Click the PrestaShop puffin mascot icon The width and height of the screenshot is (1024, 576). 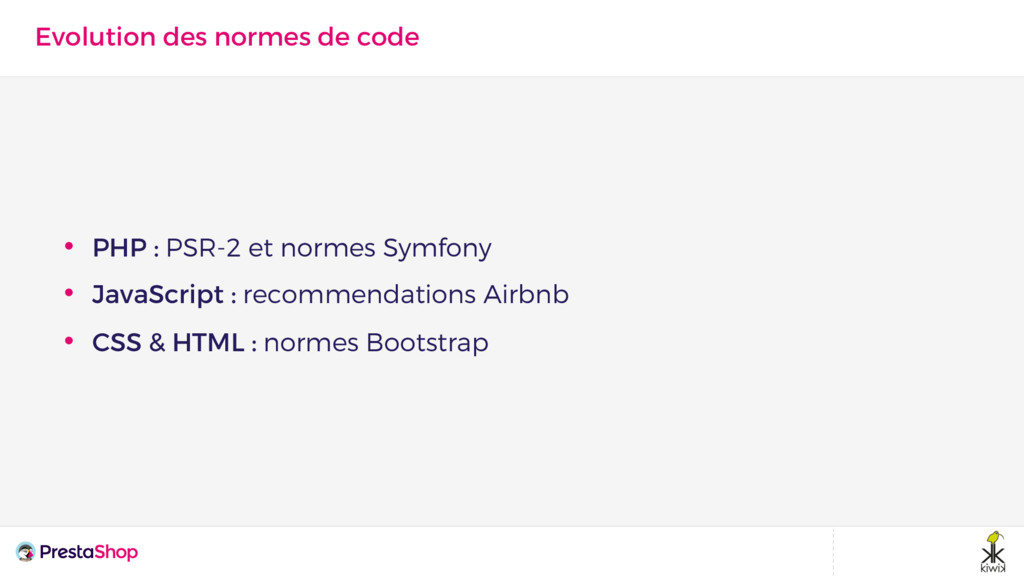[x=25, y=552]
